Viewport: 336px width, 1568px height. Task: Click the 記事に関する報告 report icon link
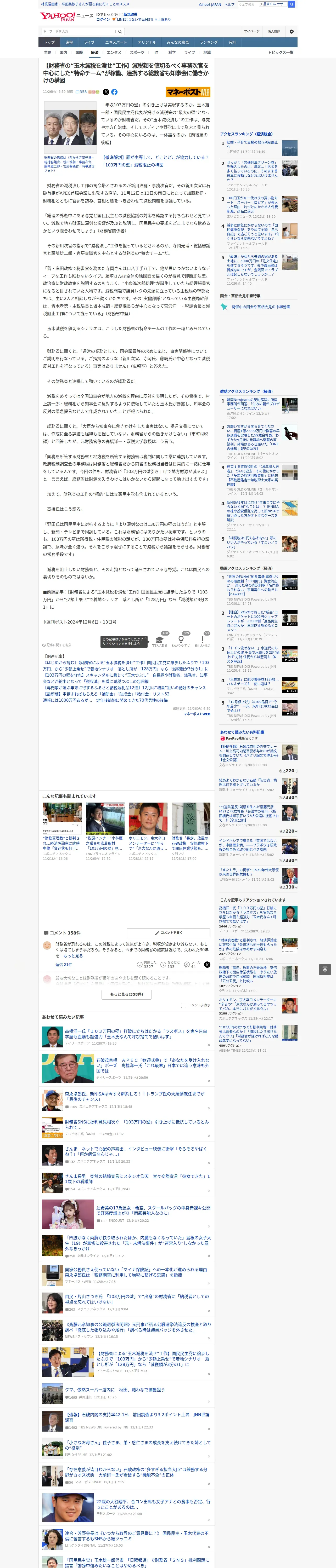pos(57,645)
